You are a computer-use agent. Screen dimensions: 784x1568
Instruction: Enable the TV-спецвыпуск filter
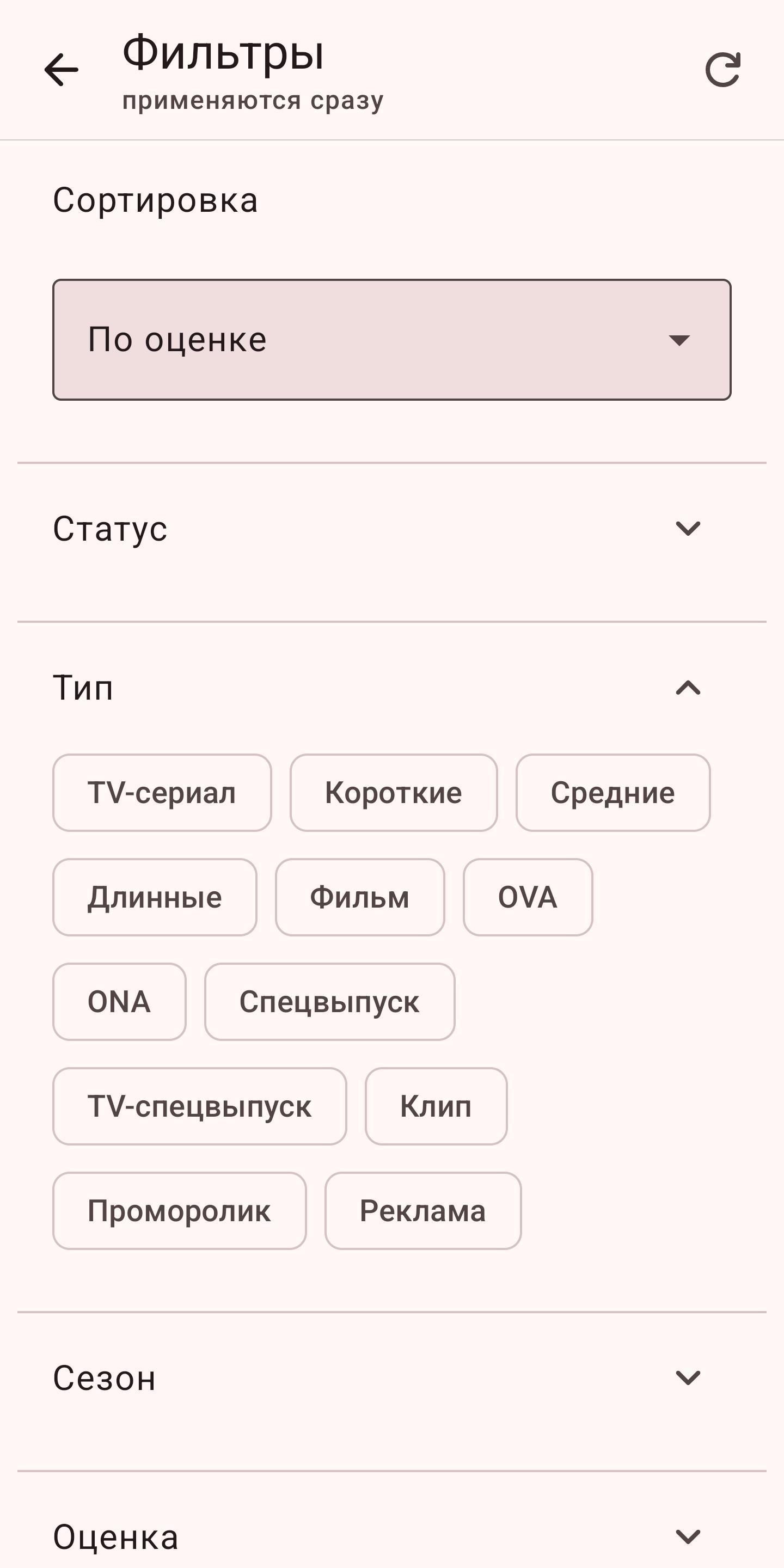coord(200,1106)
